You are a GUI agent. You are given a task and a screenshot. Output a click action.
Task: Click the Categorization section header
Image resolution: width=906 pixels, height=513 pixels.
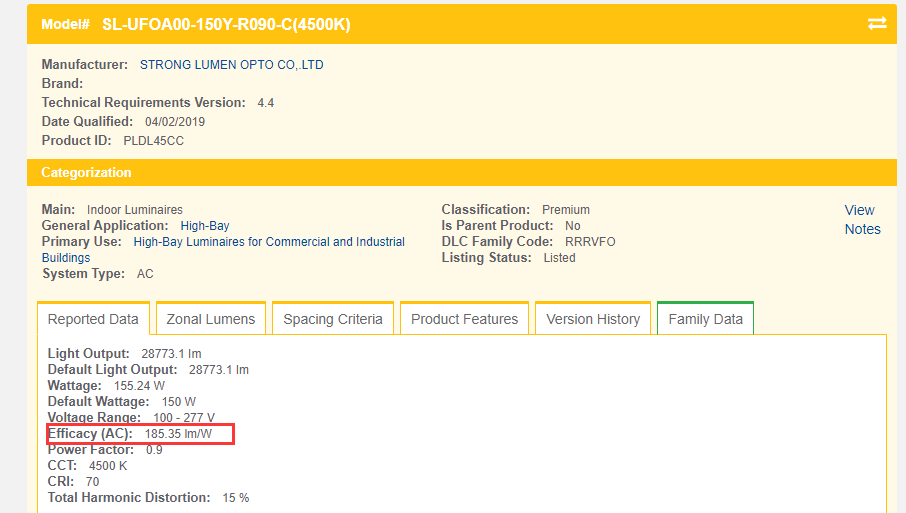[x=86, y=173]
